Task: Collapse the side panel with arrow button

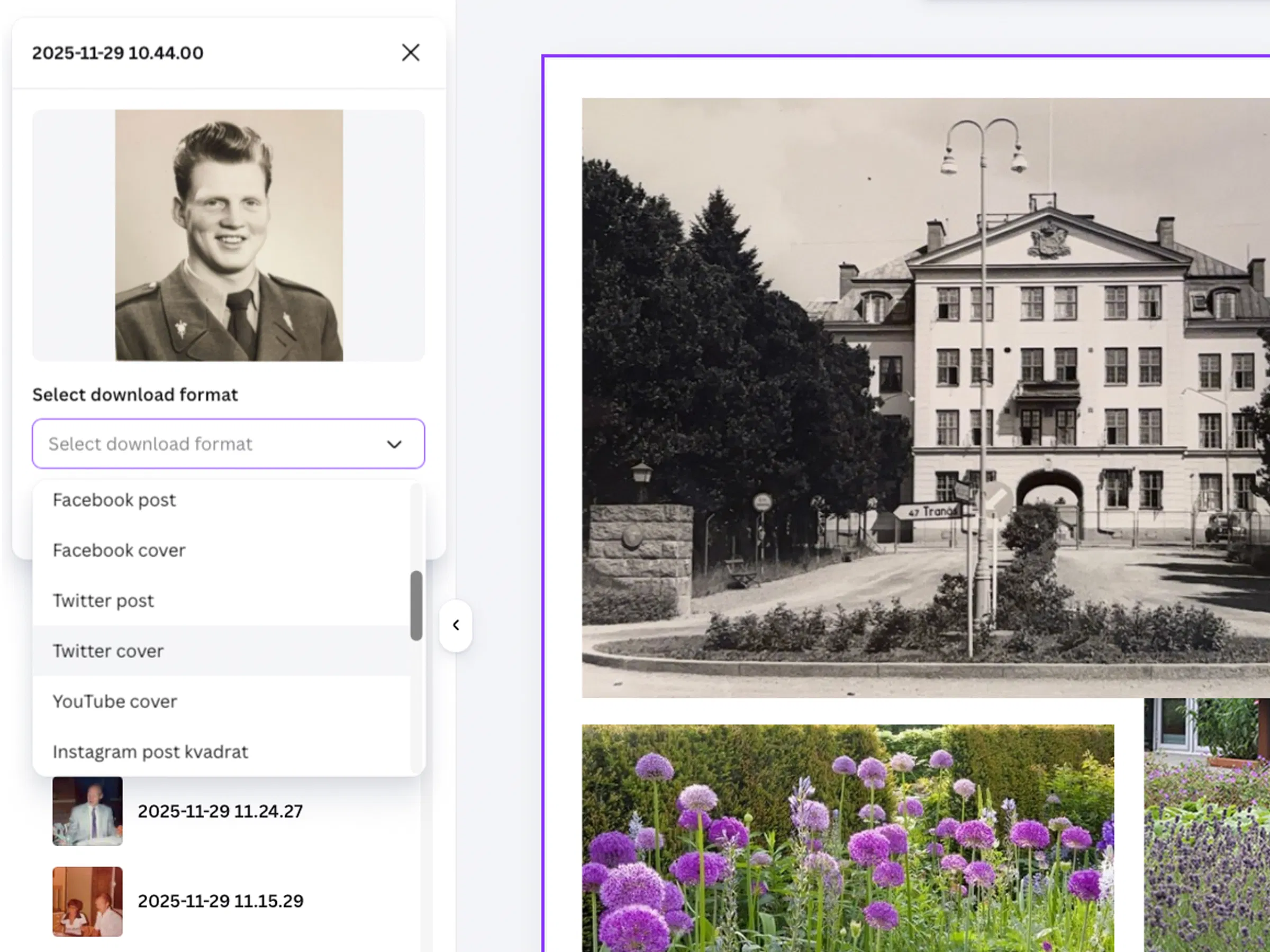Action: tap(456, 625)
